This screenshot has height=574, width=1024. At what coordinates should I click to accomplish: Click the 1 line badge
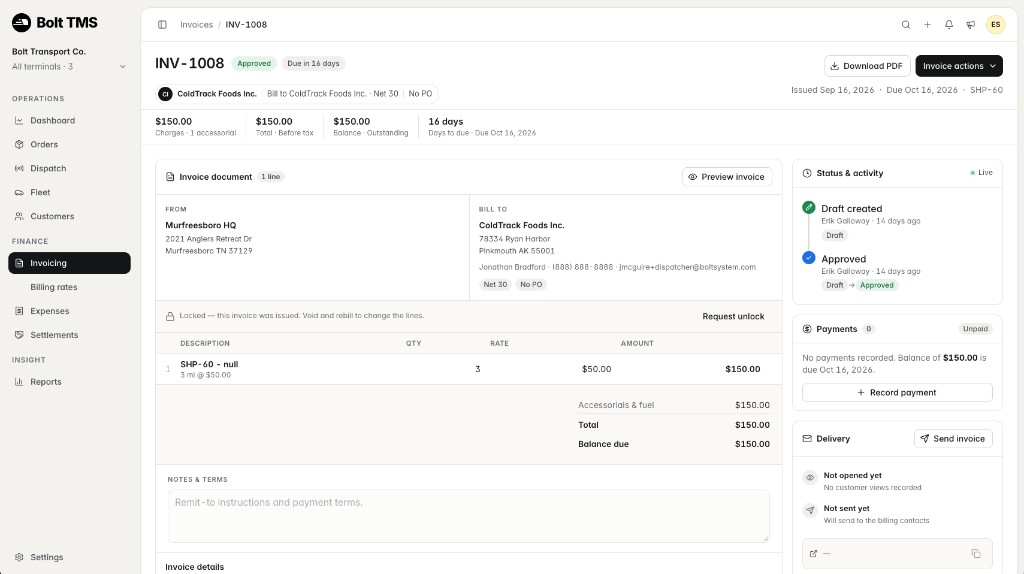pyautogui.click(x=270, y=177)
